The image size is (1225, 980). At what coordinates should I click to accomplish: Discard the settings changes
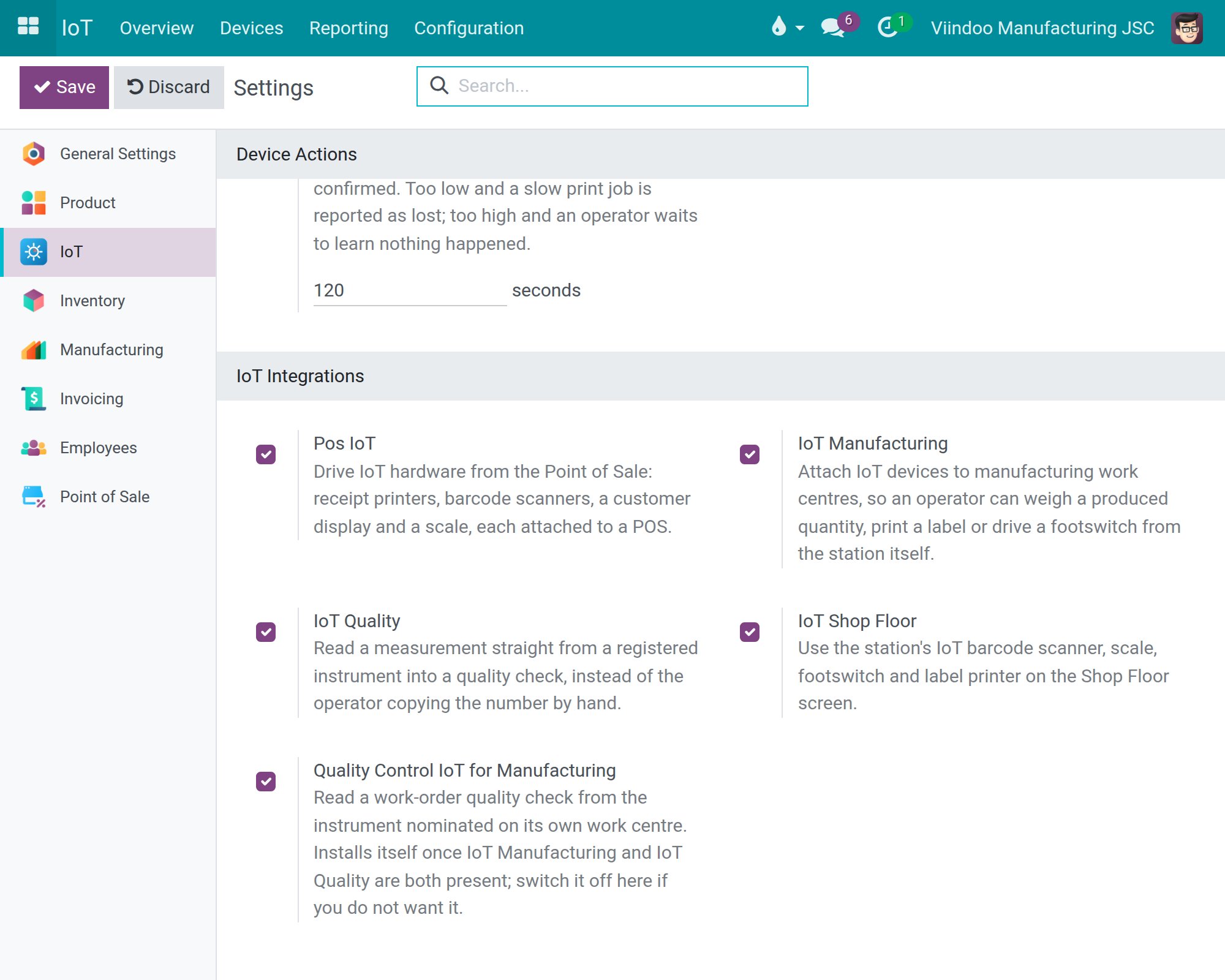click(x=169, y=87)
